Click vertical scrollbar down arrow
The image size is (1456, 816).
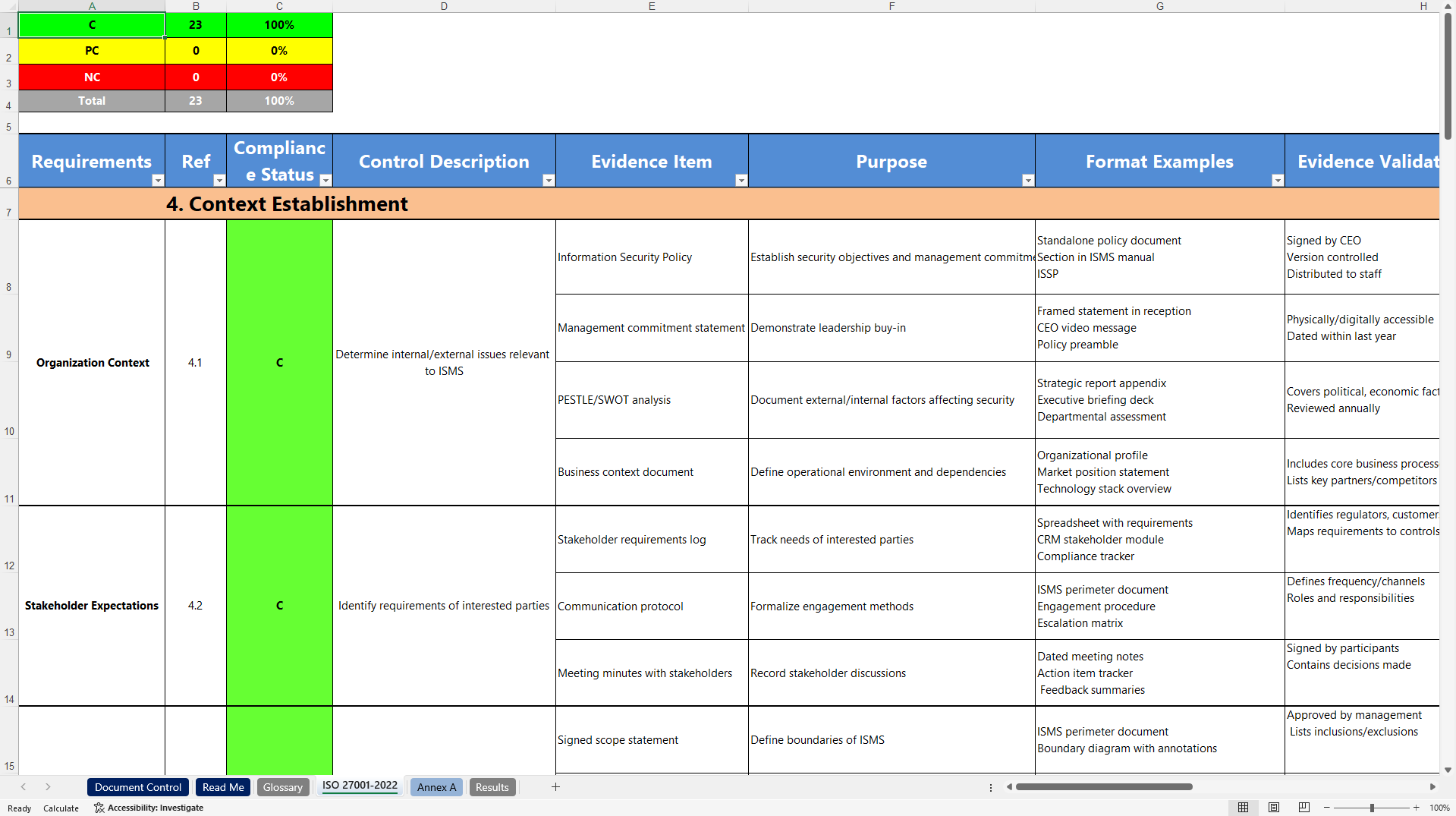pyautogui.click(x=1448, y=770)
